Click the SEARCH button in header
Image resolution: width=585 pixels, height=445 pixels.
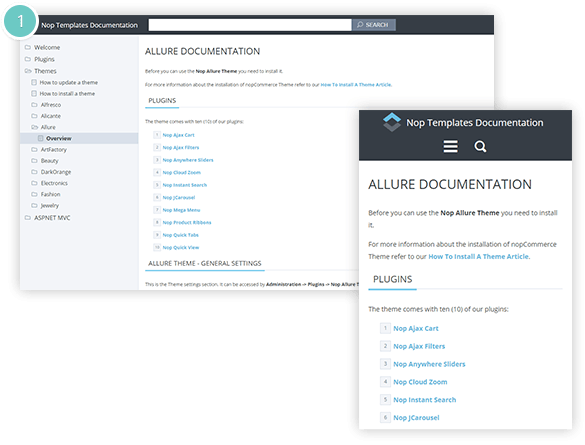pos(374,25)
